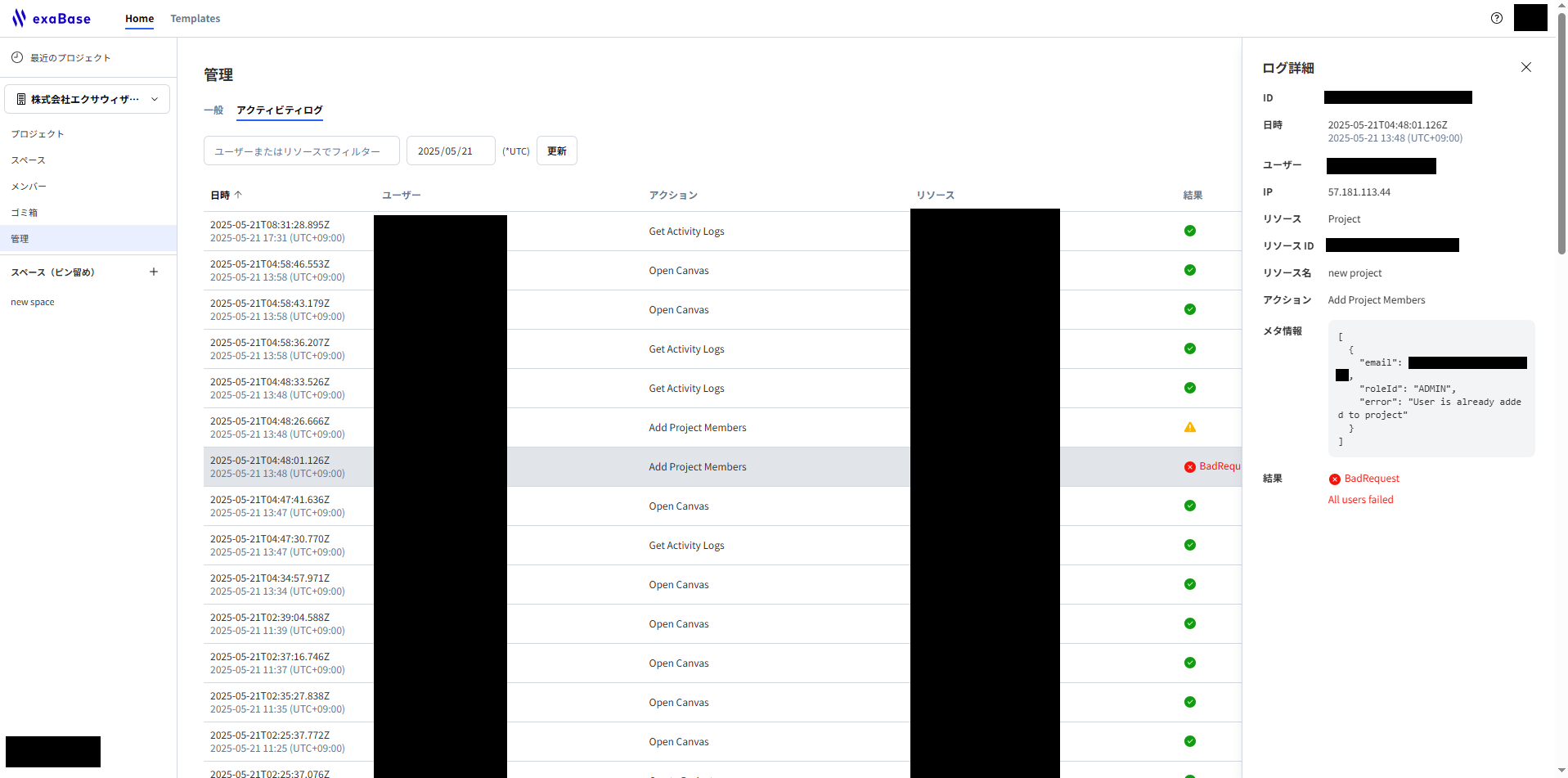Click the red BadRequest error icon in table
Screen dimensions: 1568x778
[1189, 467]
